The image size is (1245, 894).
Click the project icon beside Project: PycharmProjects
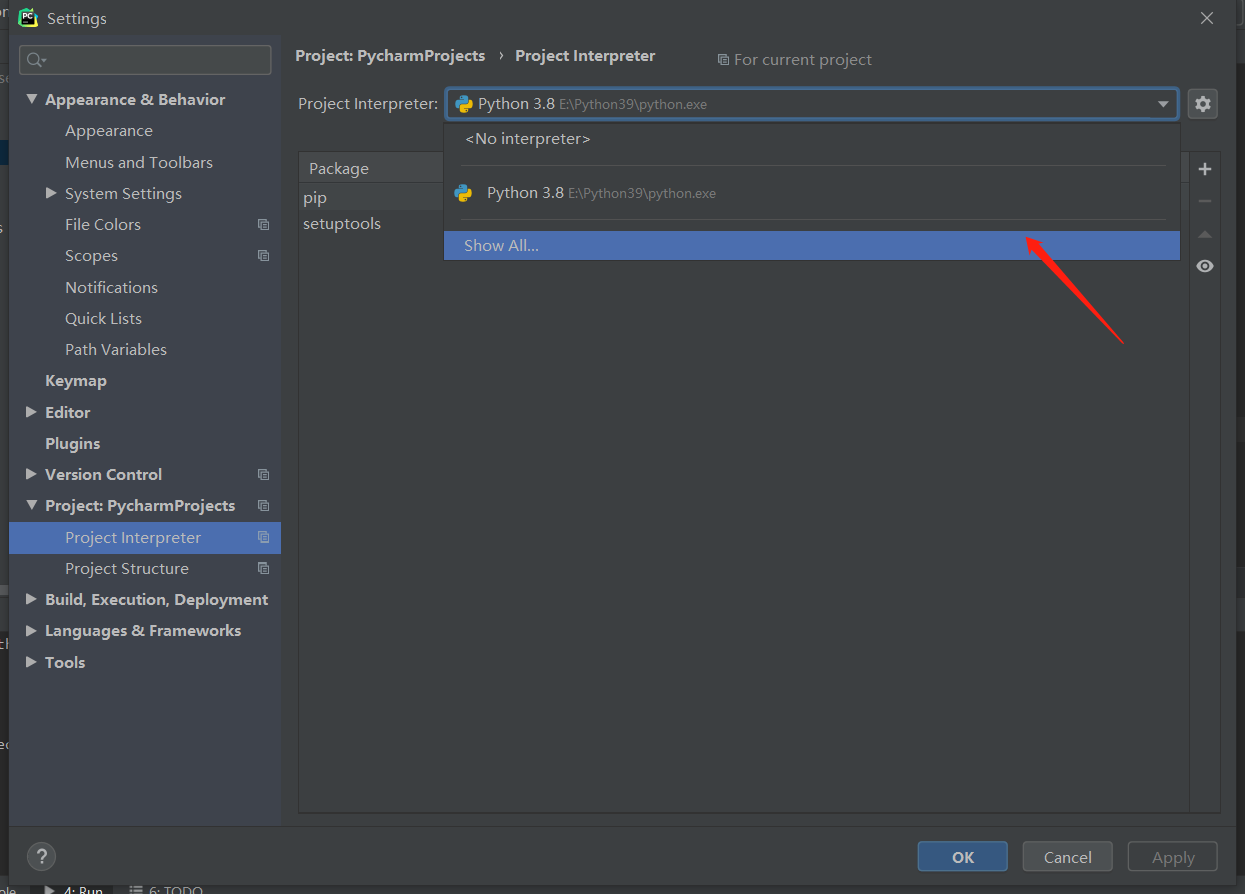point(264,506)
